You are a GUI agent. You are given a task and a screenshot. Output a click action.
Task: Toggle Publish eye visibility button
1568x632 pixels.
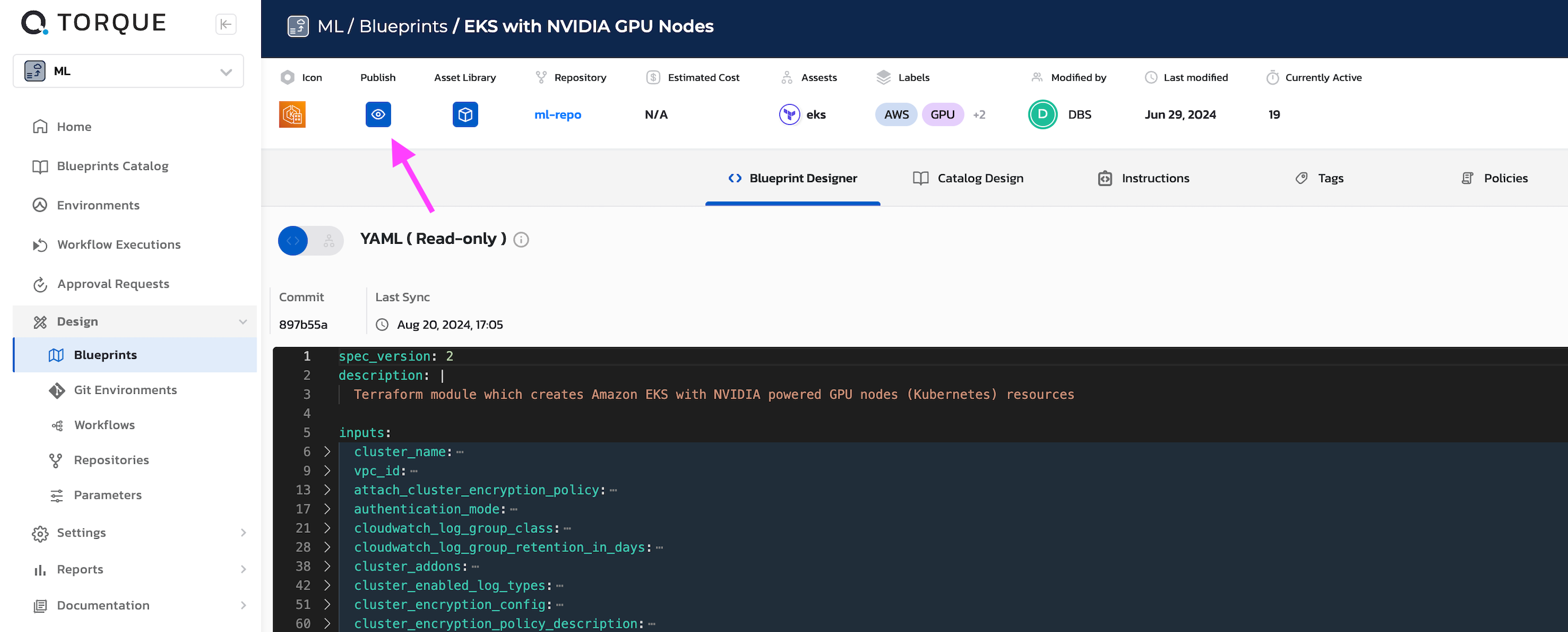(378, 114)
